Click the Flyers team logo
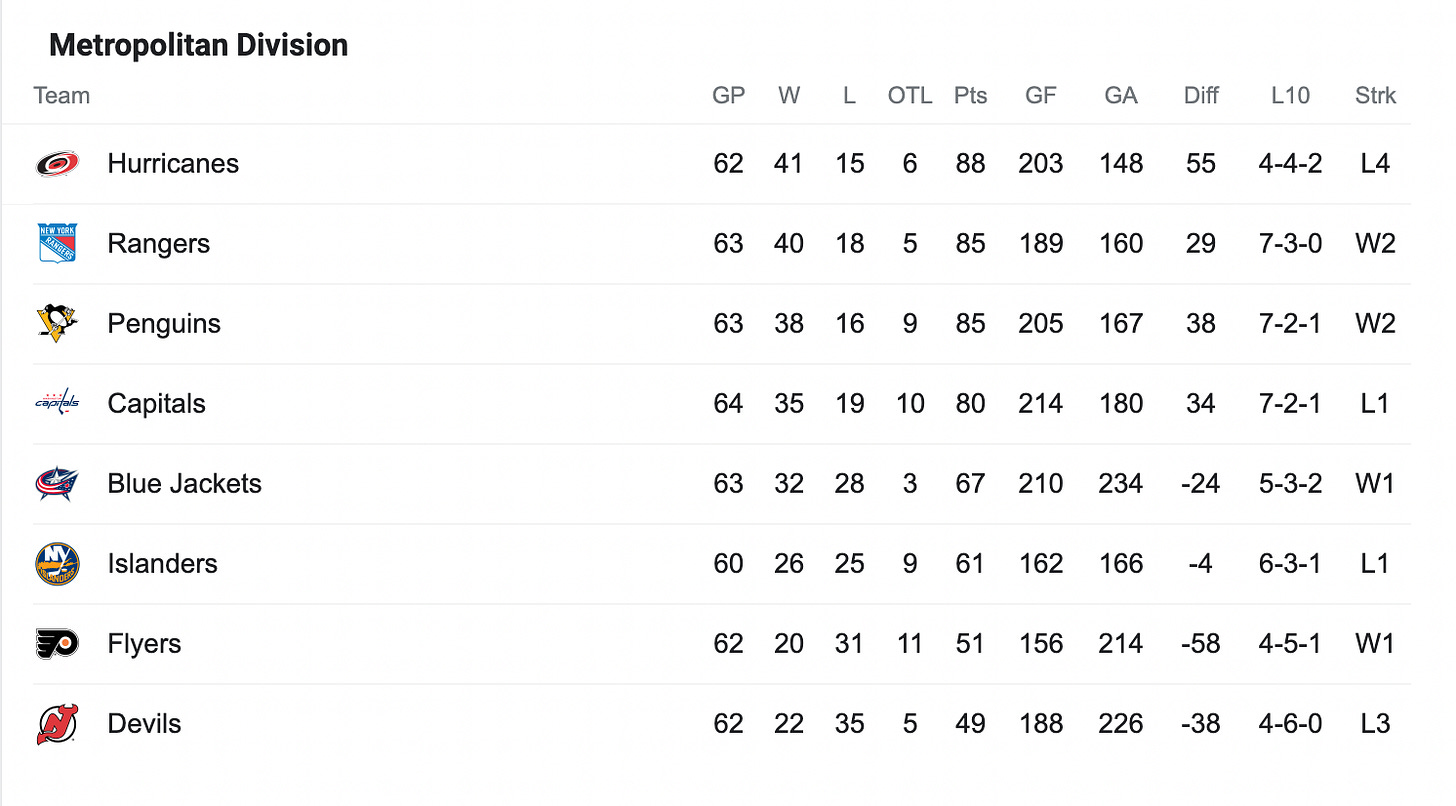The image size is (1456, 806). point(57,644)
